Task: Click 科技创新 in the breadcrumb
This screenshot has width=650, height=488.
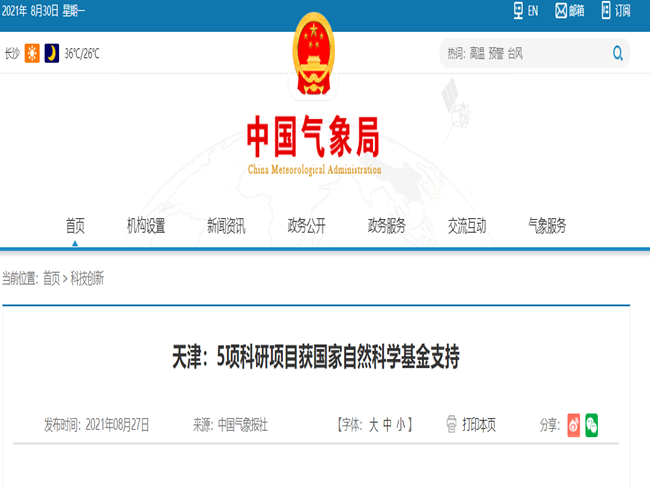Action: tap(87, 278)
